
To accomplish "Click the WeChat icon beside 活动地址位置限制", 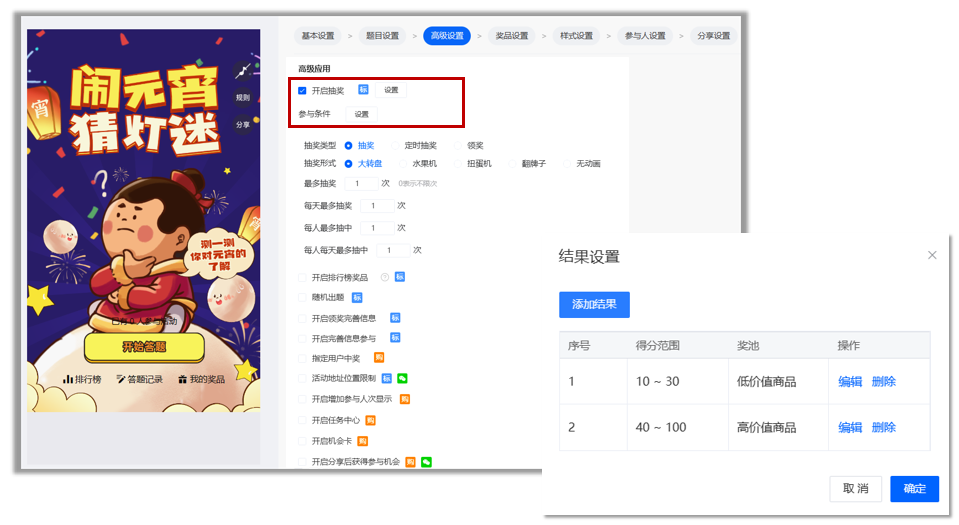I will tap(402, 378).
